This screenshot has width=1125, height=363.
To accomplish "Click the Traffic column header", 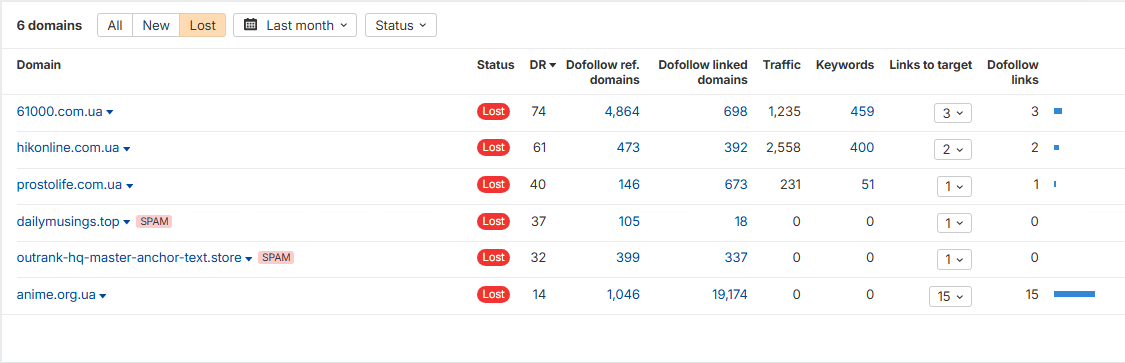I will pyautogui.click(x=781, y=65).
